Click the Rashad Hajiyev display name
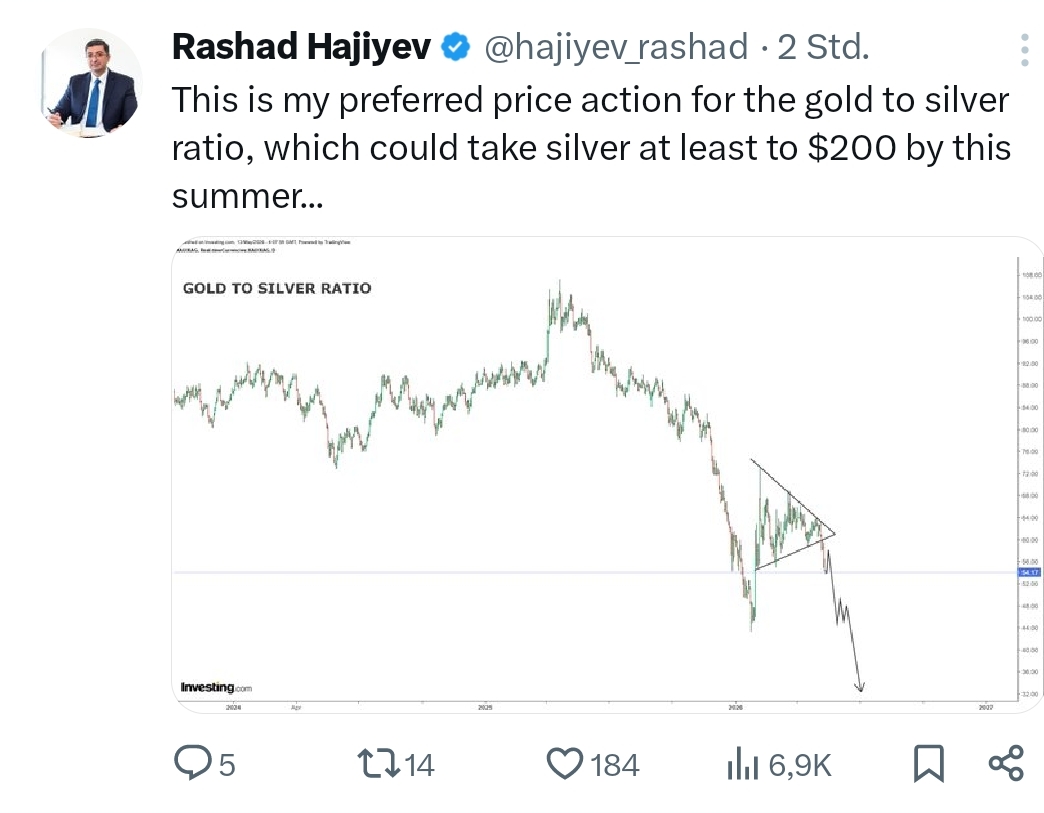The width and height of the screenshot is (1044, 813). point(302,47)
